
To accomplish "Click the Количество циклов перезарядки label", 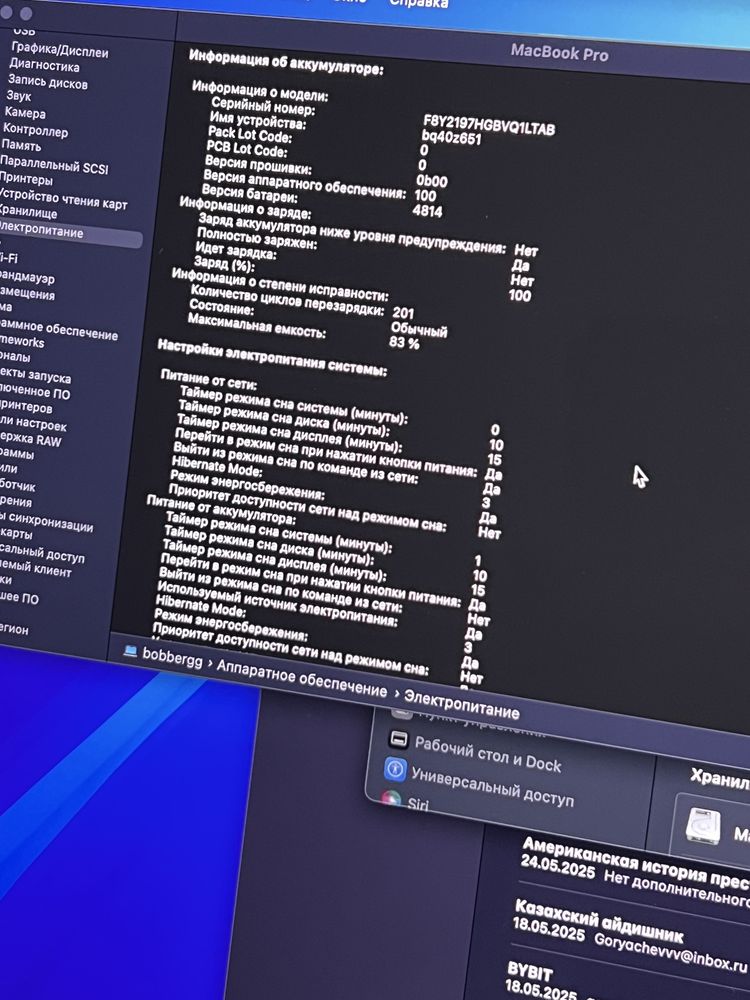I will click(288, 299).
